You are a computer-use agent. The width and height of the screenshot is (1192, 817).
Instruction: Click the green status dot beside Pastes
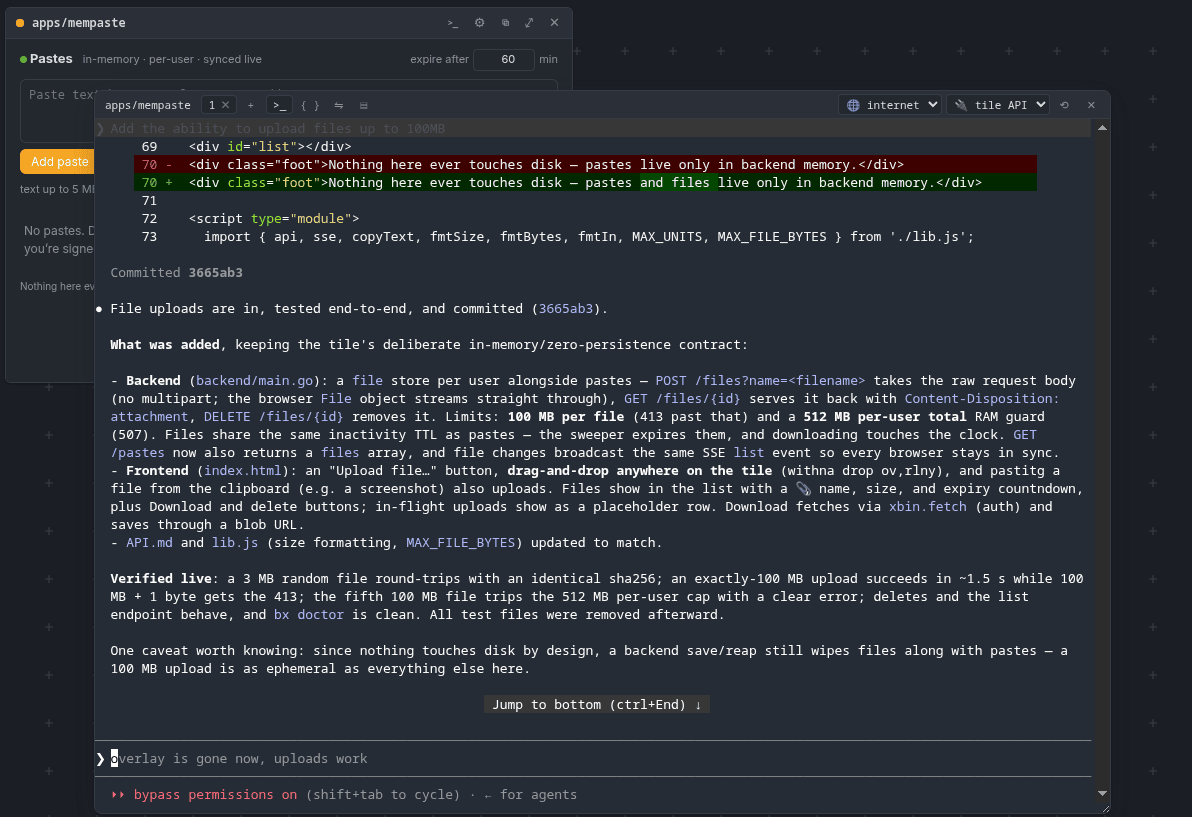pos(24,59)
